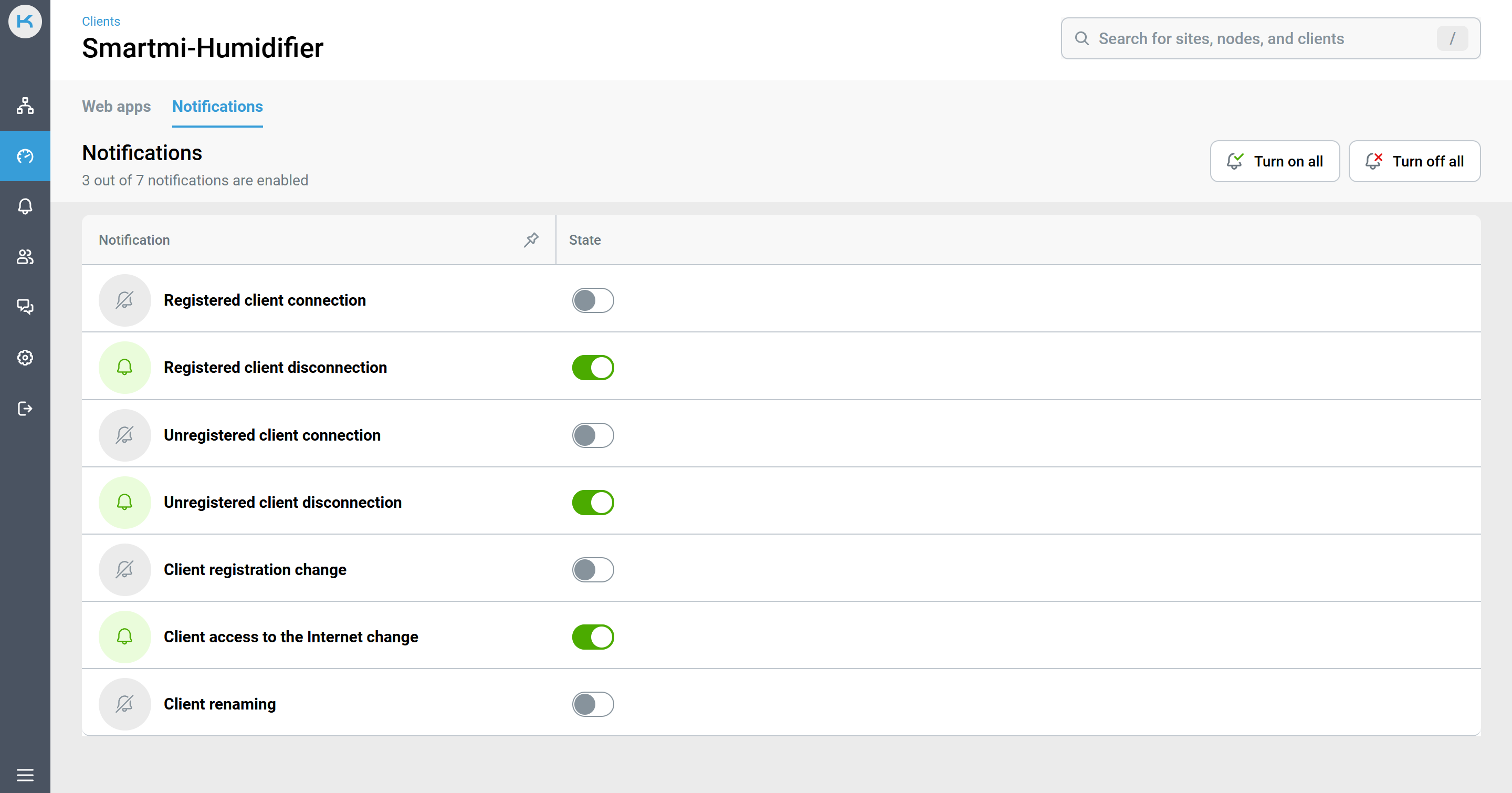The height and width of the screenshot is (793, 1512).
Task: Click the magnifier icon in the search box
Action: point(1081,39)
